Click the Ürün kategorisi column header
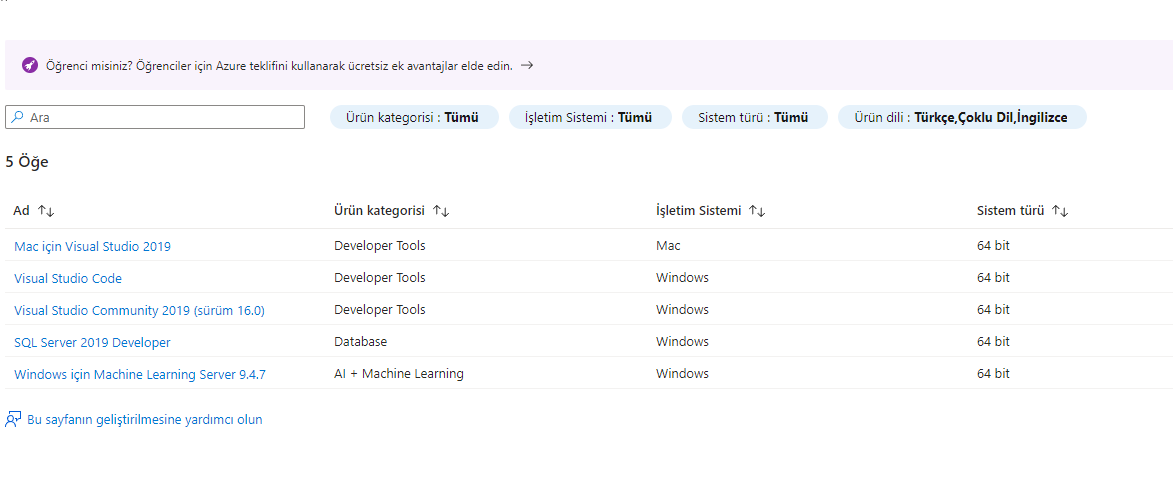1173x480 pixels. tap(379, 211)
